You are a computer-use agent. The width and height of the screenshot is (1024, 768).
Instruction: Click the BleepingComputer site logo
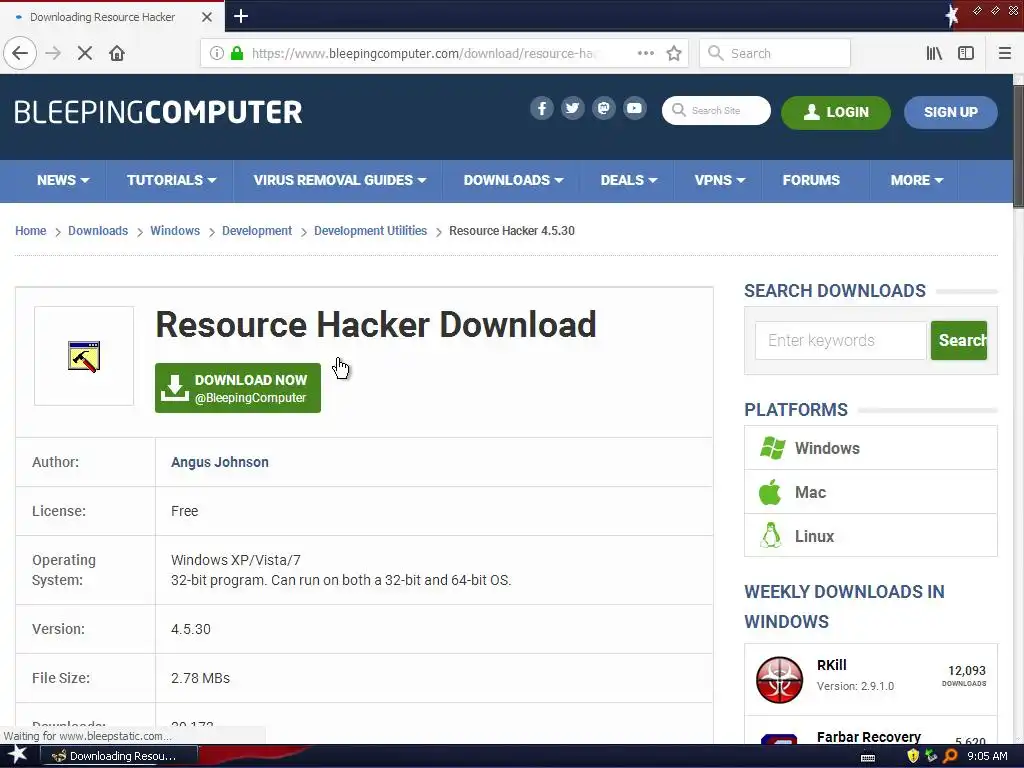pyautogui.click(x=158, y=112)
